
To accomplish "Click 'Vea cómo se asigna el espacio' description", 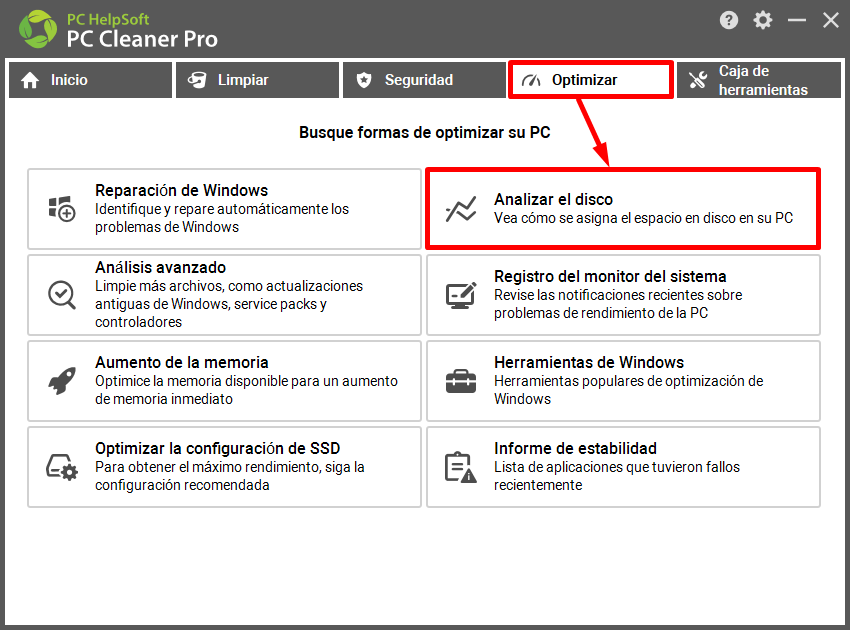I will pyautogui.click(x=643, y=218).
